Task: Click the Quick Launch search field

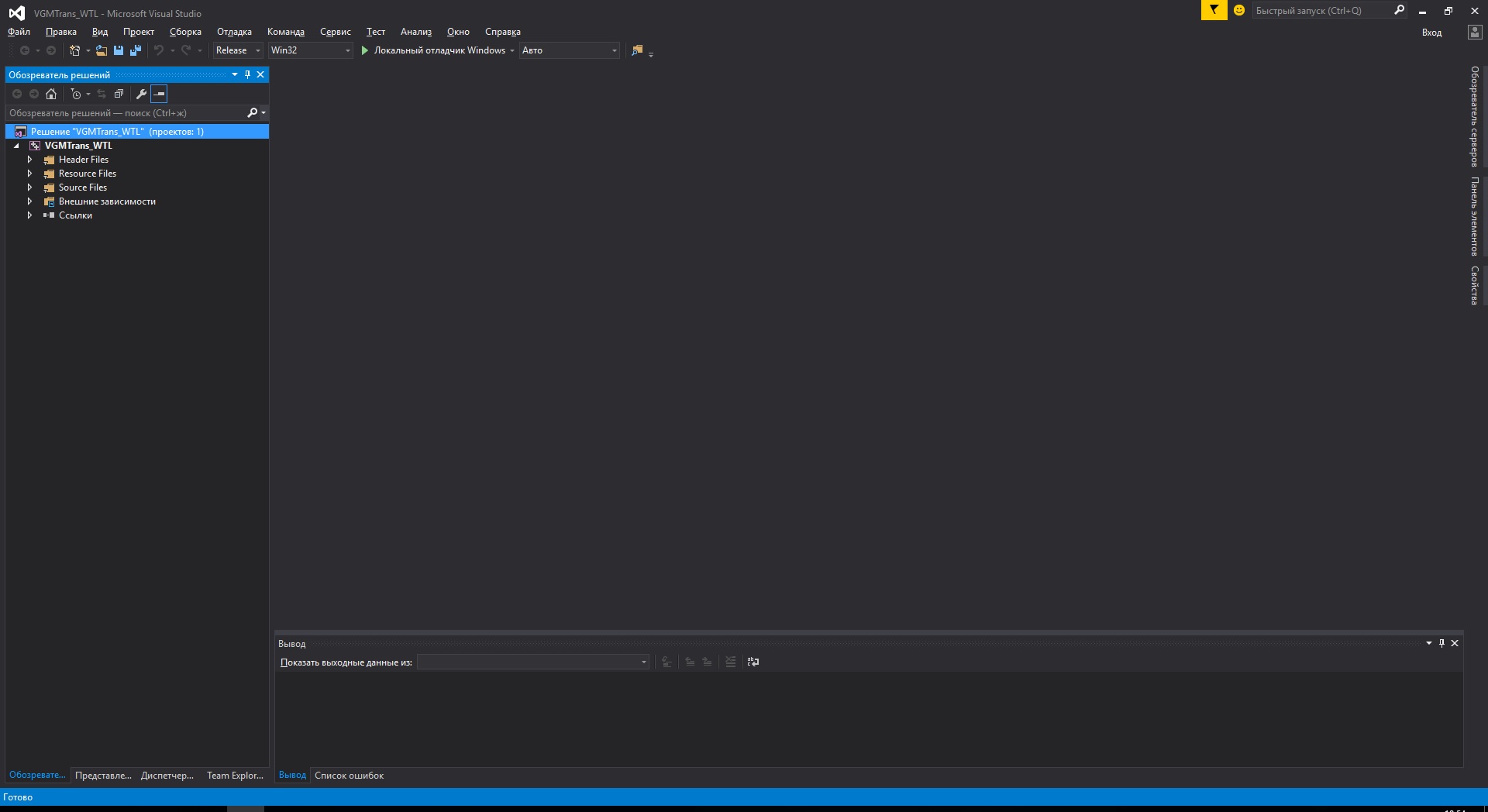Action: pos(1322,10)
